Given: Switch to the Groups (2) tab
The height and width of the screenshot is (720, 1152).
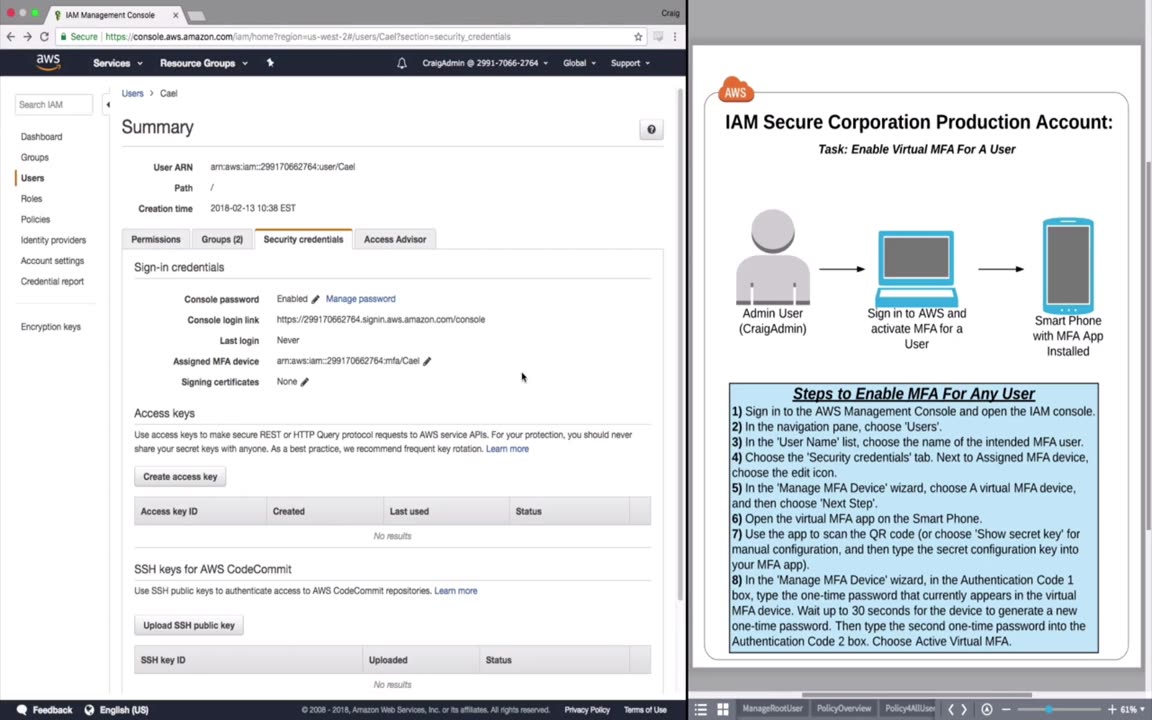Looking at the screenshot, I should click(x=222, y=240).
